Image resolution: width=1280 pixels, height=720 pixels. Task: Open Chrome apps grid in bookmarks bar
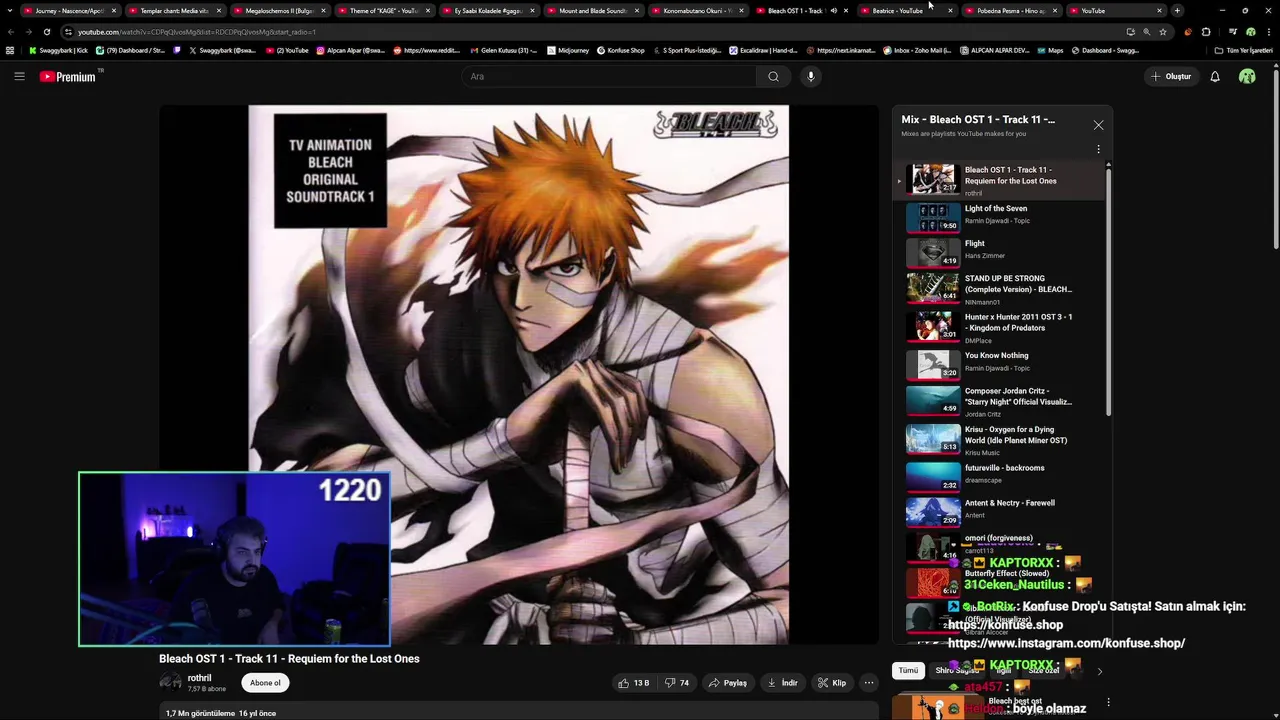point(10,50)
